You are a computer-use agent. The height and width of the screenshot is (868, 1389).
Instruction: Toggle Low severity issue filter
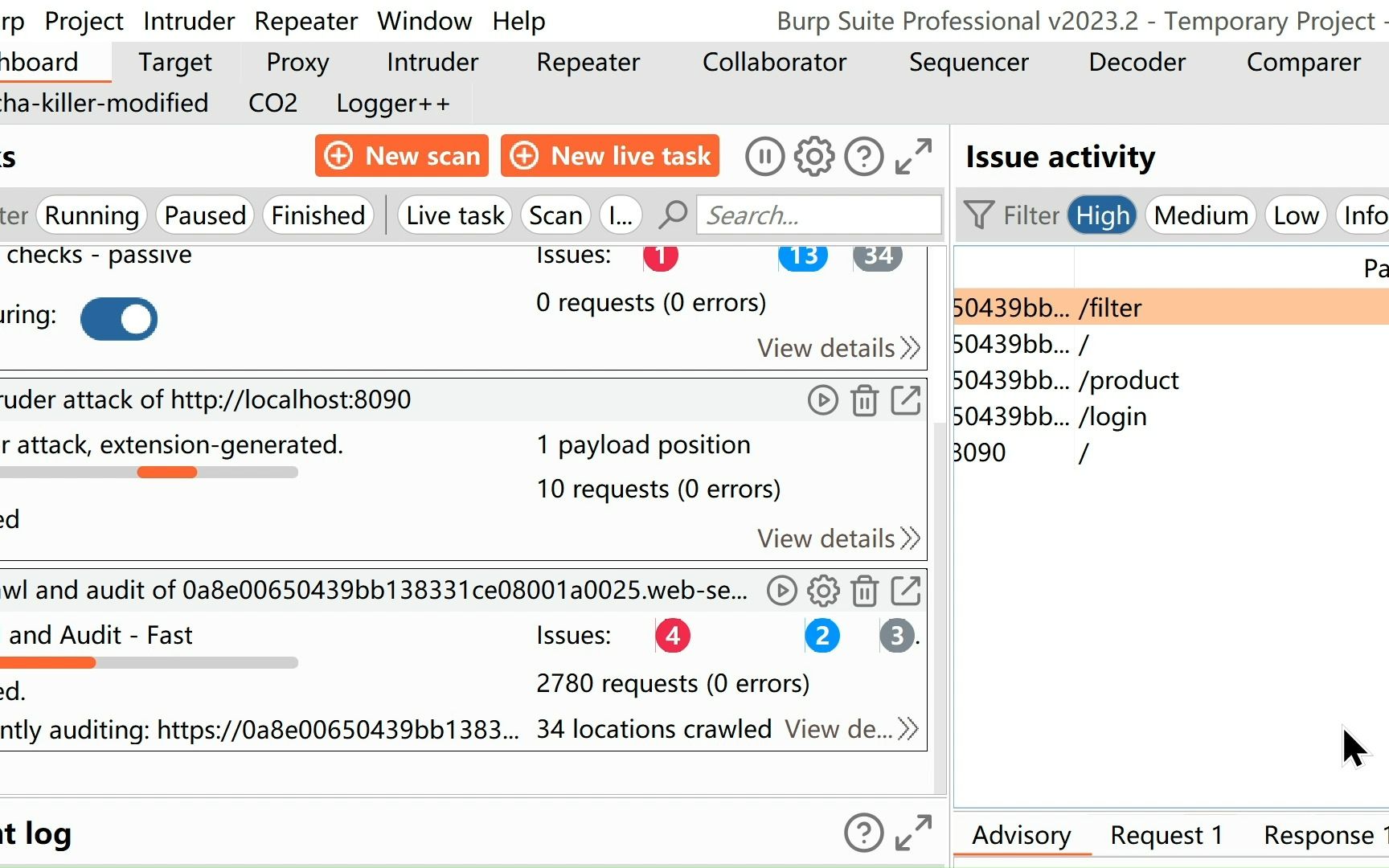point(1296,215)
